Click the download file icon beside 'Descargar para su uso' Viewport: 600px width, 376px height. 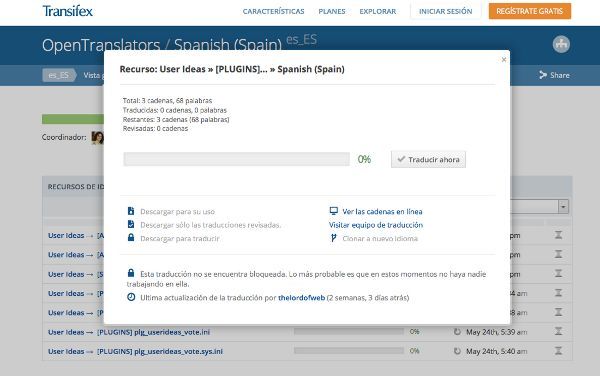point(131,211)
